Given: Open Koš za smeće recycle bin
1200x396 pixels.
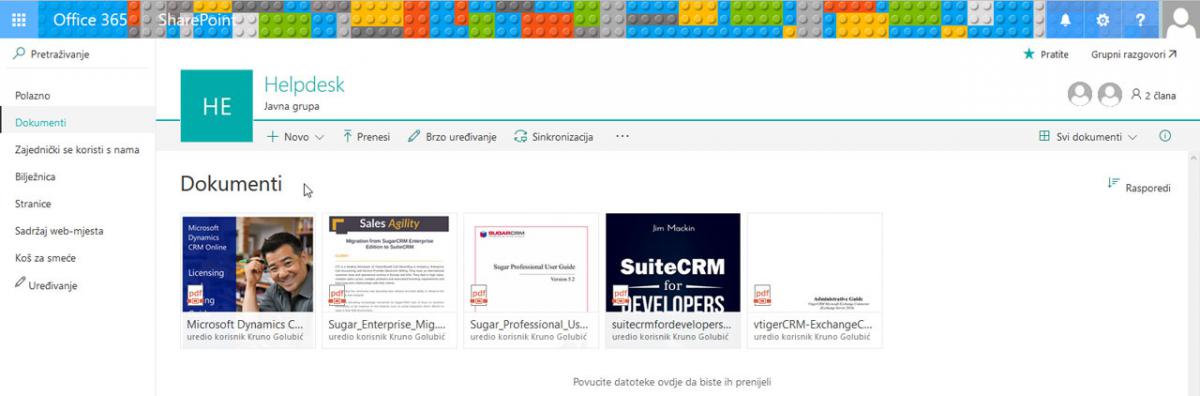Looking at the screenshot, I should click(46, 258).
